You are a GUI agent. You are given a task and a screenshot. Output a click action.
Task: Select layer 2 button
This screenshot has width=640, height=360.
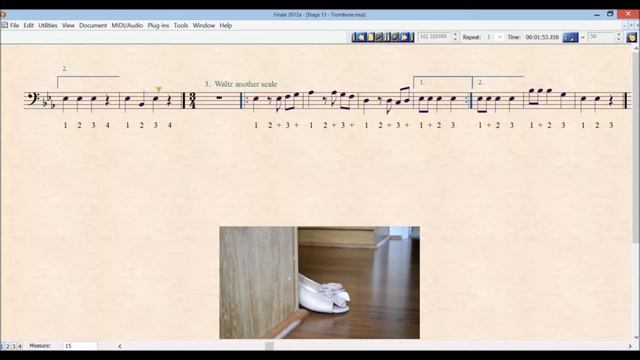[7, 347]
